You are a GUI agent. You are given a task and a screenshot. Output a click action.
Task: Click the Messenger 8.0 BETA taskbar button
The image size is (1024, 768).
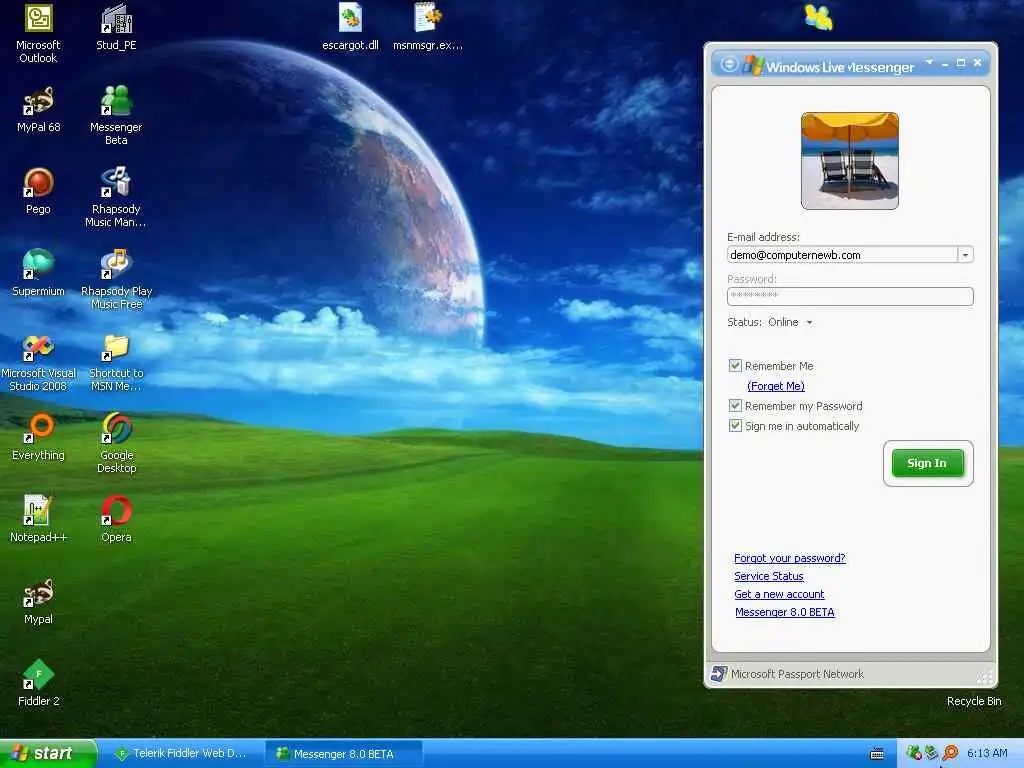[x=344, y=754]
